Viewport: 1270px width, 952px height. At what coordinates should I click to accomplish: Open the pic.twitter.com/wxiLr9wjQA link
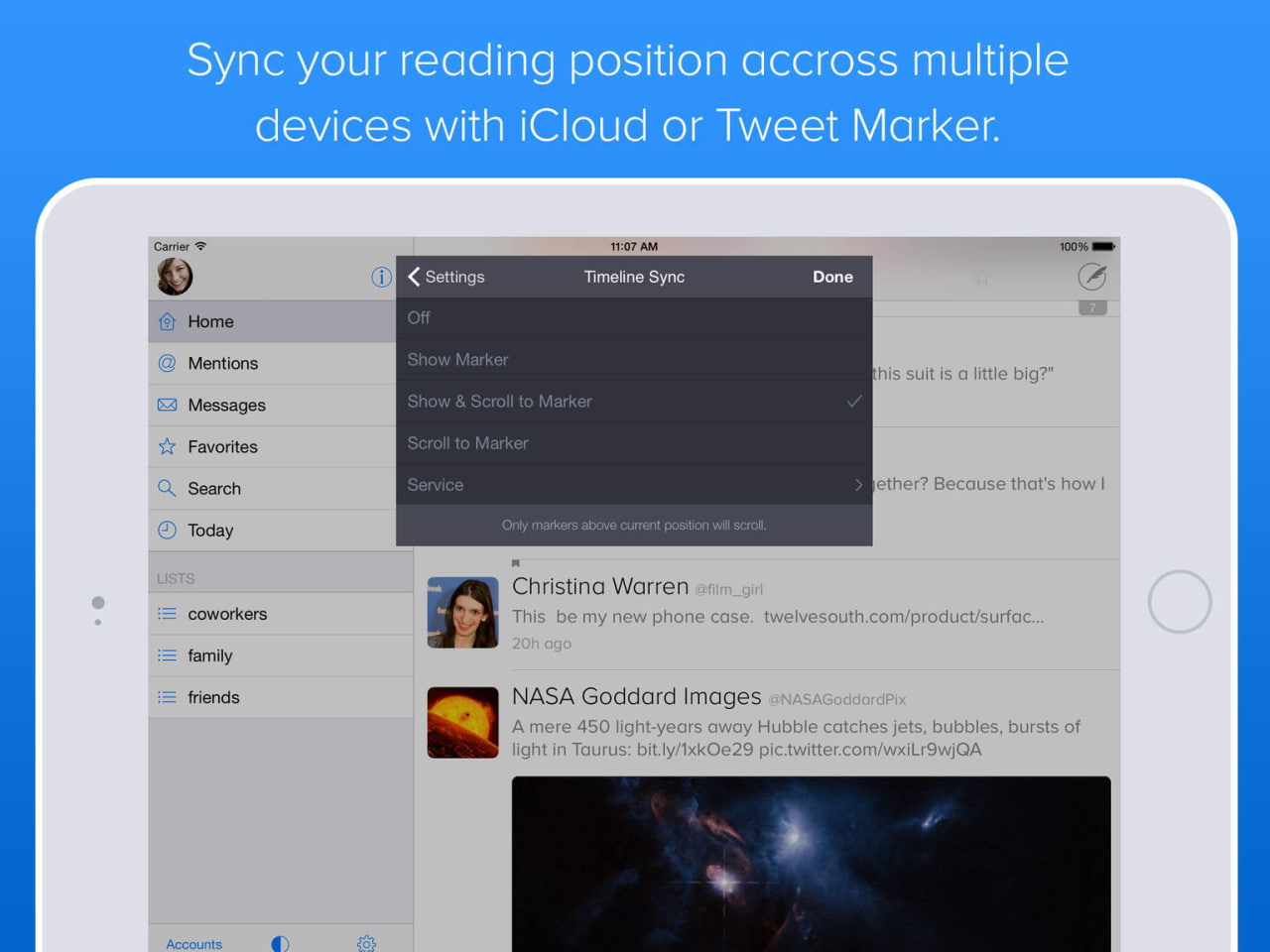coord(870,750)
